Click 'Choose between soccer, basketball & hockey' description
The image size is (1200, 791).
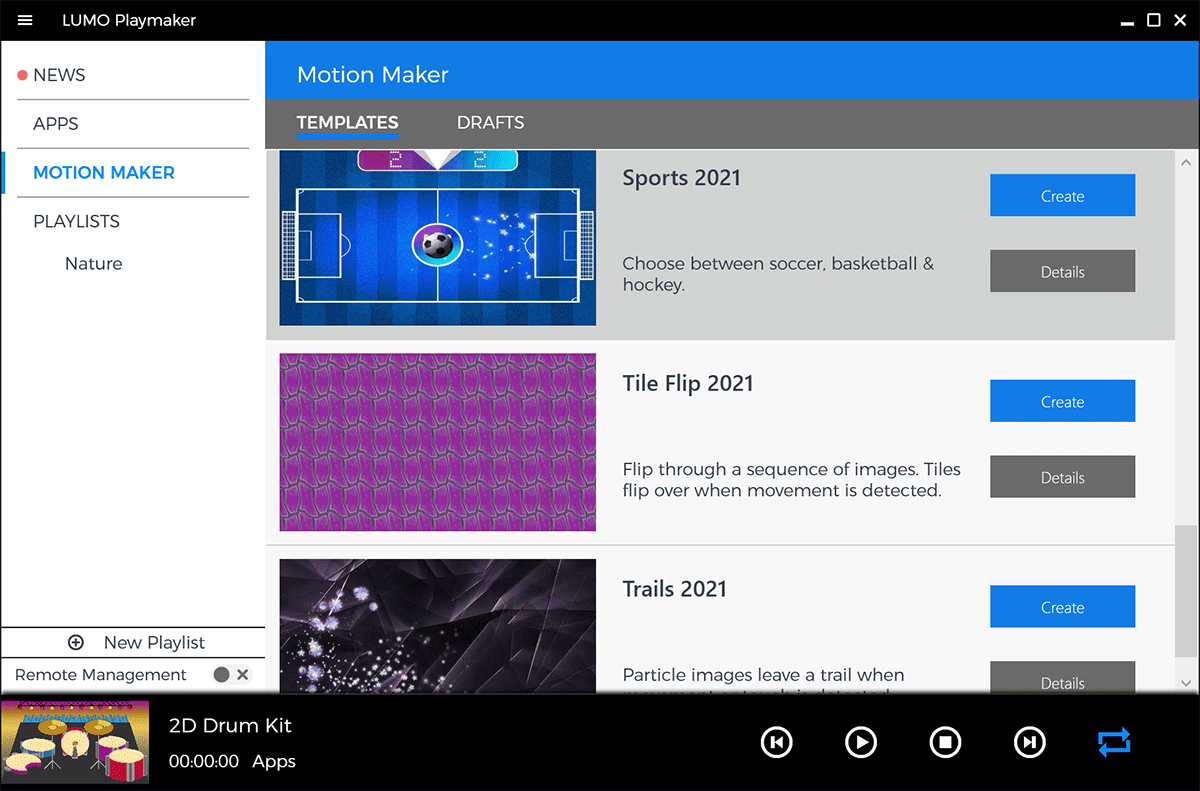[778, 274]
